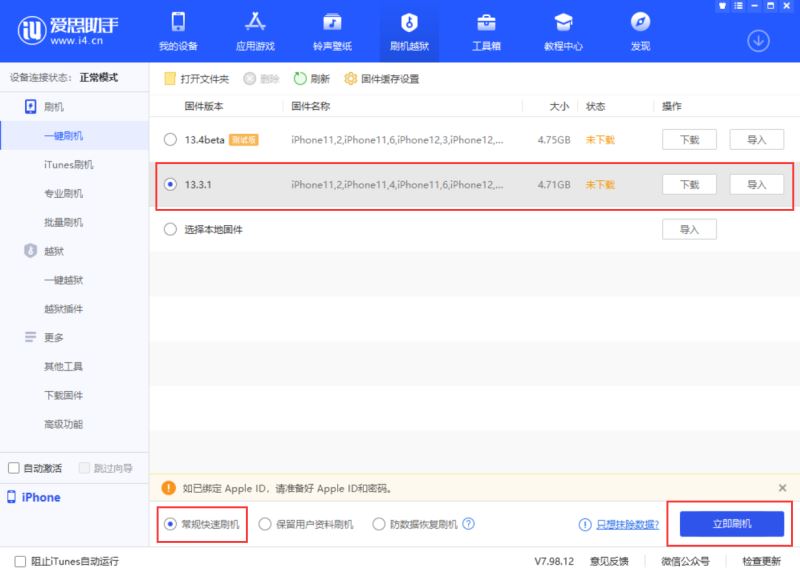Image resolution: width=800 pixels, height=573 pixels.
Task: Click the V7.98.12 version text
Action: (554, 561)
